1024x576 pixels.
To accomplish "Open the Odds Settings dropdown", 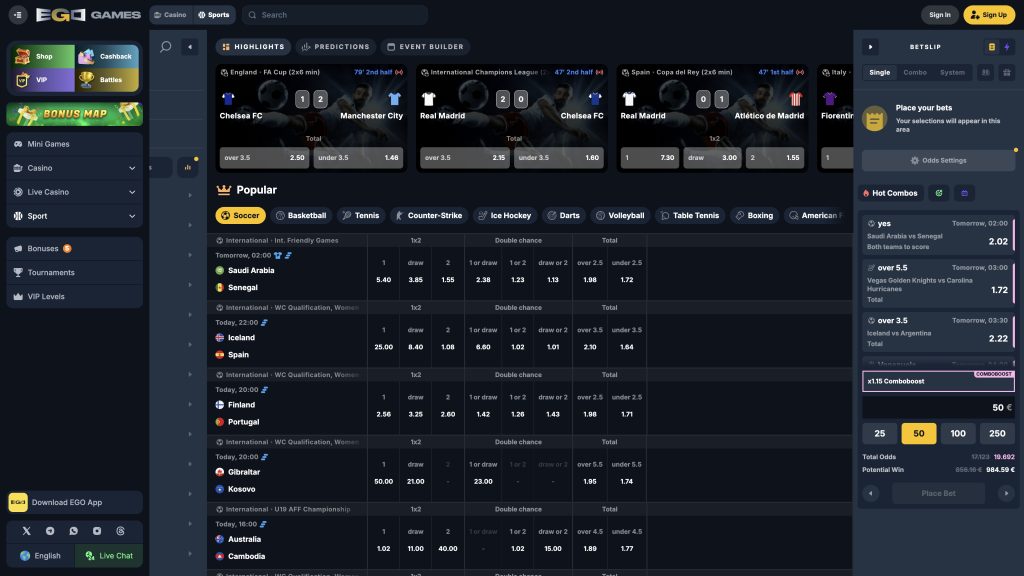I will [x=938, y=161].
